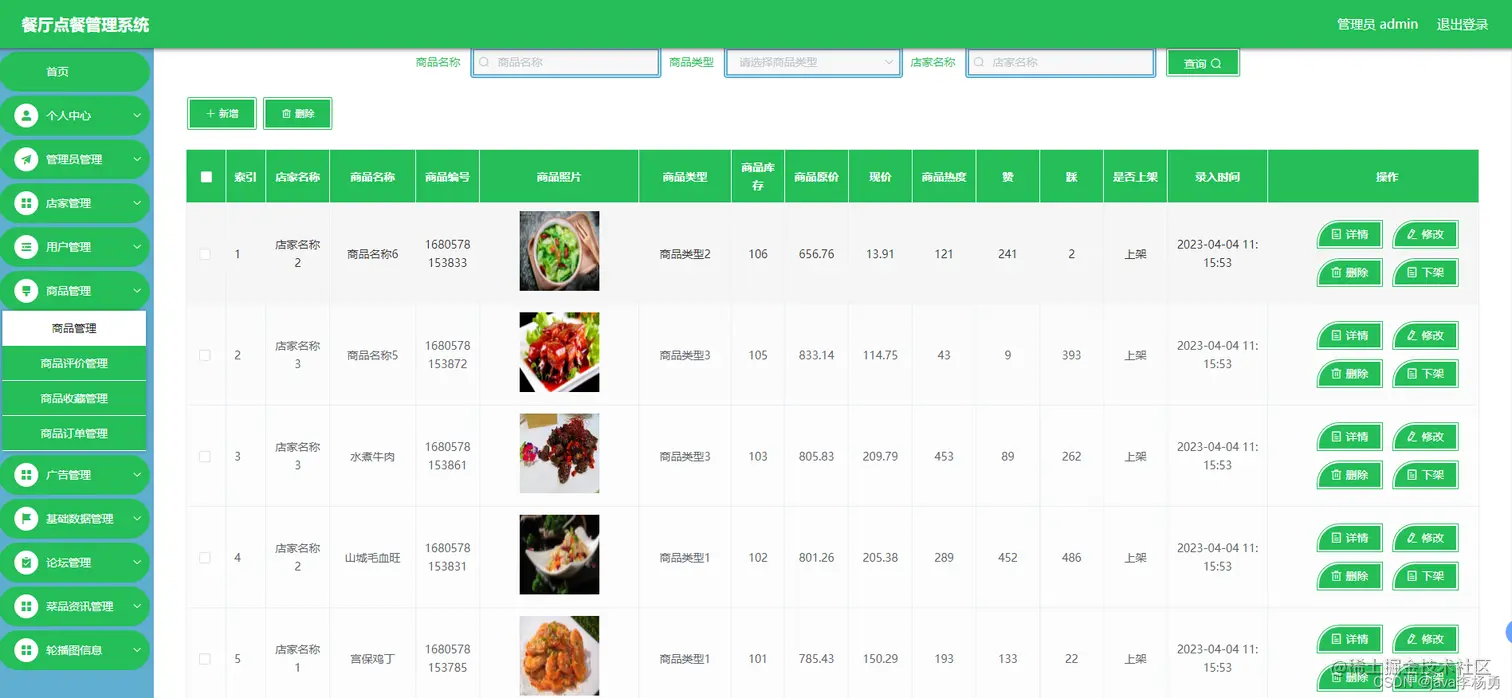1512x698 pixels.
Task: Open 详情 for 商品名称5 row
Action: click(x=1349, y=335)
